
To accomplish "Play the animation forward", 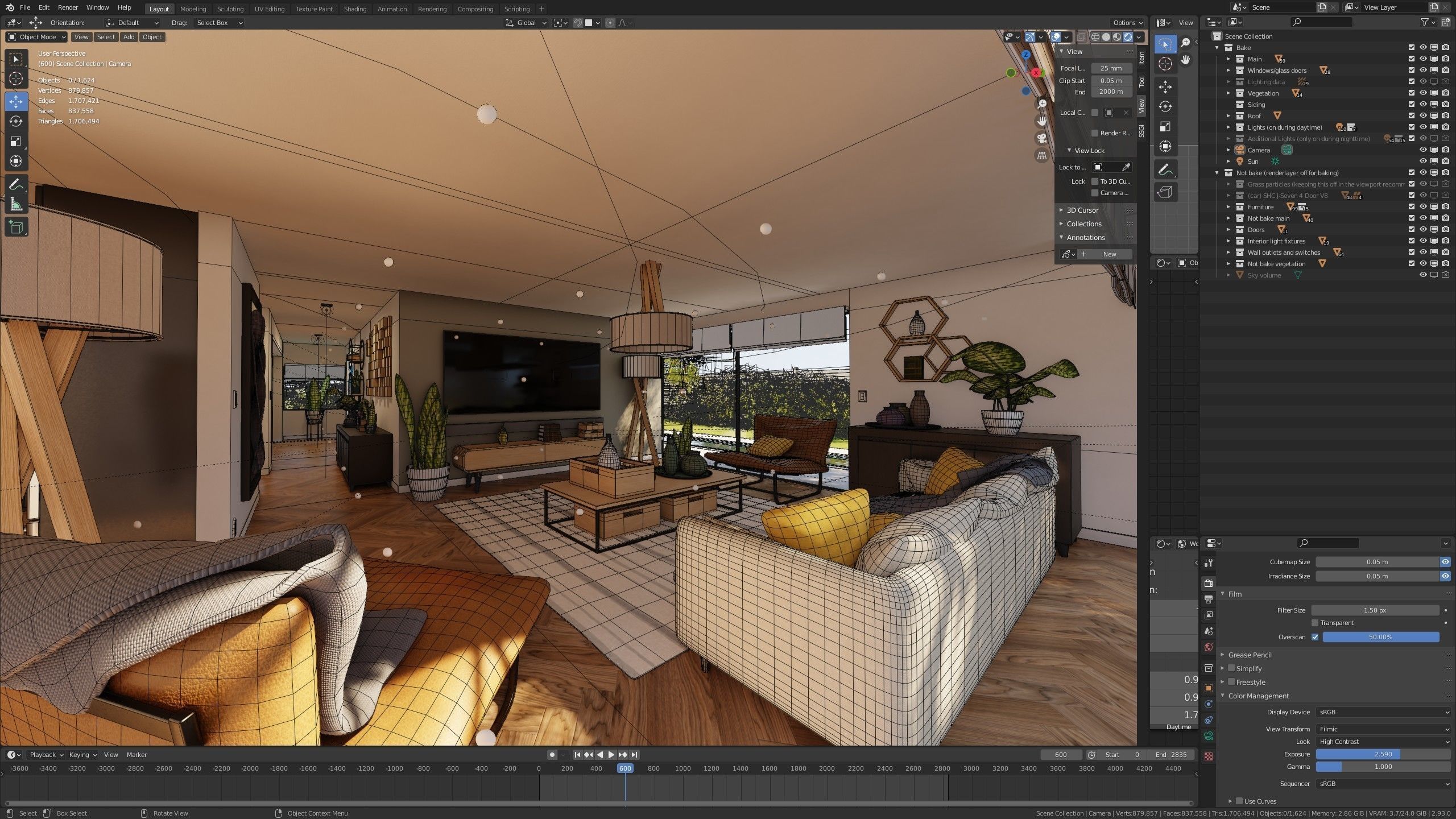I will 611,755.
